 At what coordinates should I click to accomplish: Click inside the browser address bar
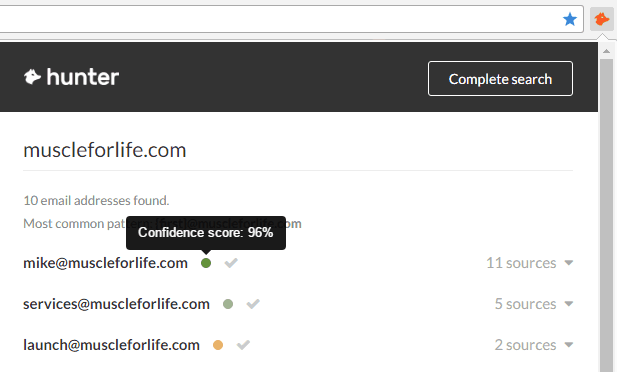[275, 19]
